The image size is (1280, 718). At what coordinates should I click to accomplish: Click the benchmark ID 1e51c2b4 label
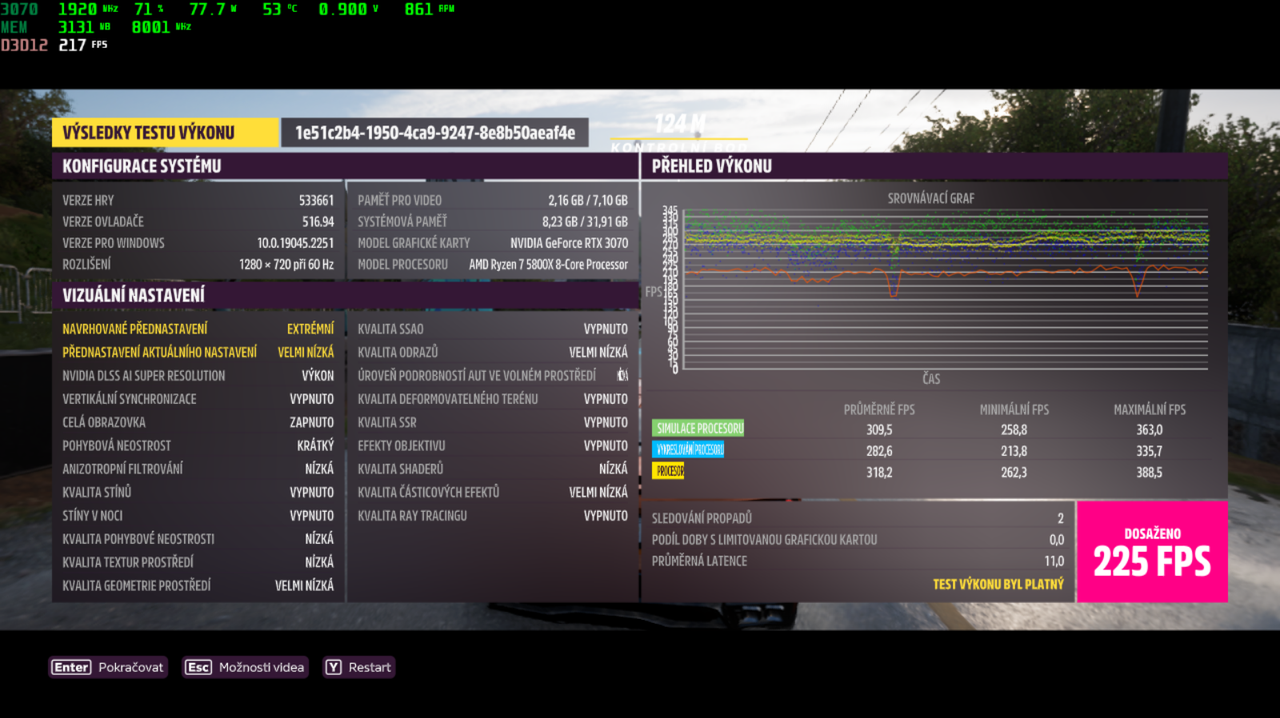(435, 133)
